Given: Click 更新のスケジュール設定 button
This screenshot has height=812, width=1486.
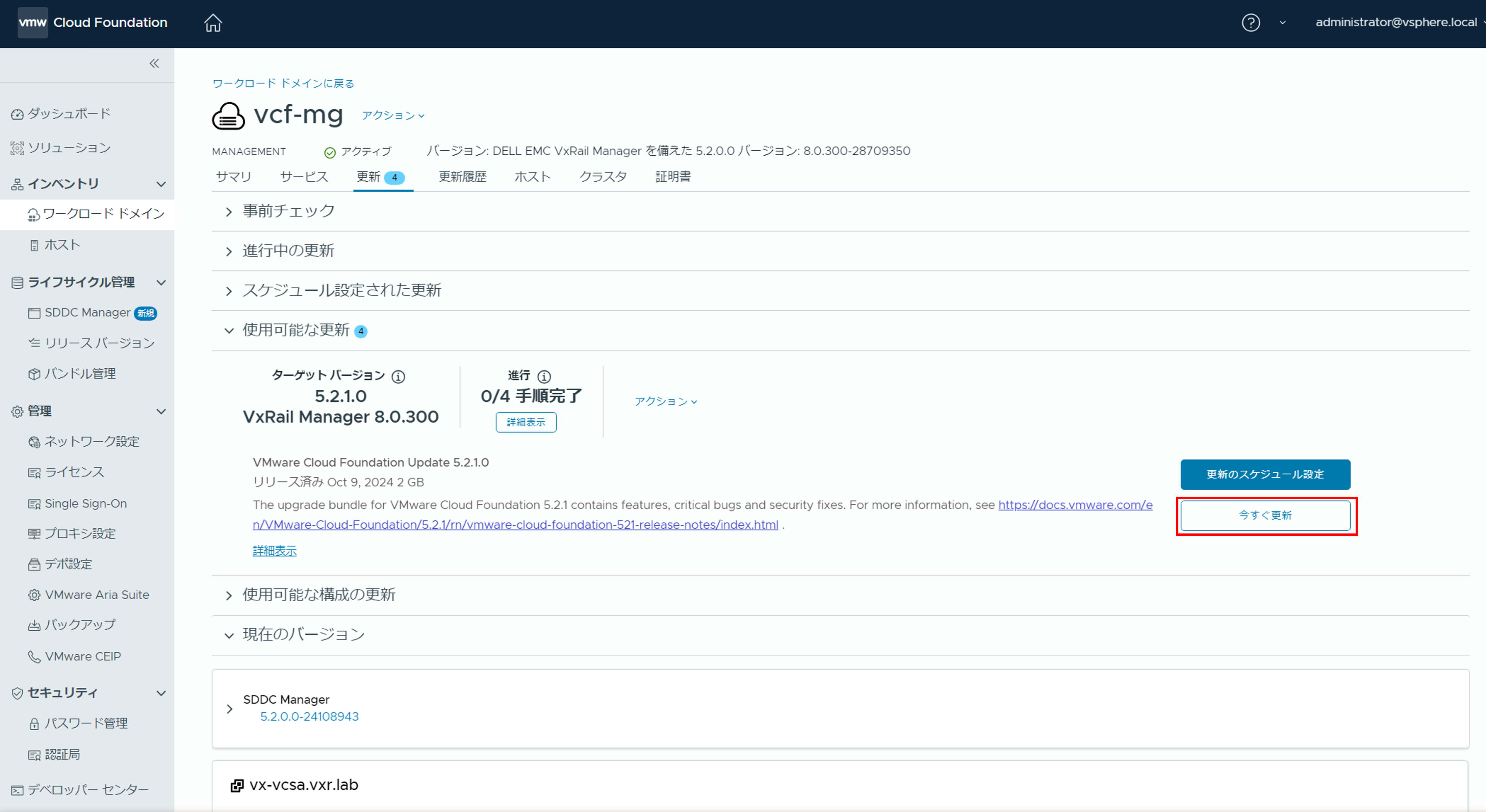Looking at the screenshot, I should coord(1265,475).
